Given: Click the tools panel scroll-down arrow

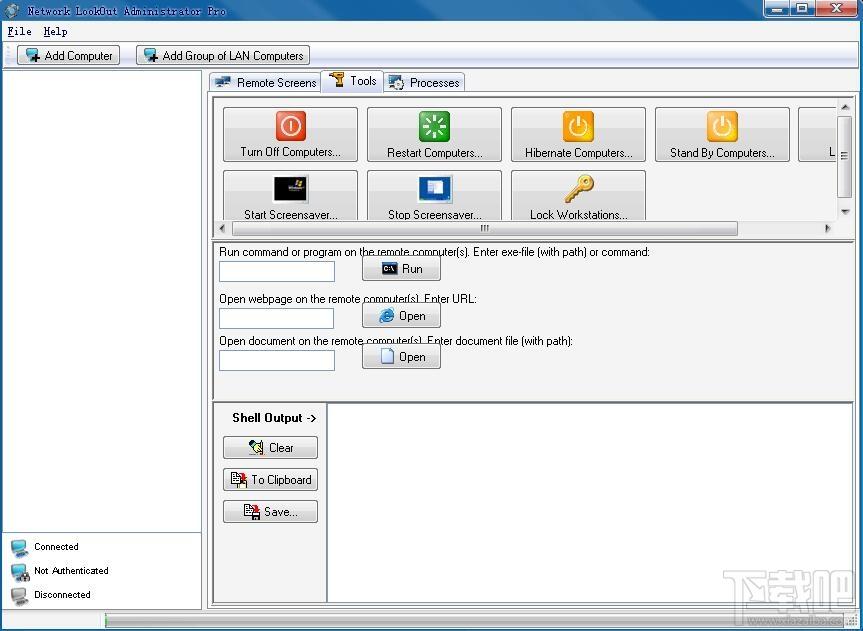Looking at the screenshot, I should click(x=845, y=211).
